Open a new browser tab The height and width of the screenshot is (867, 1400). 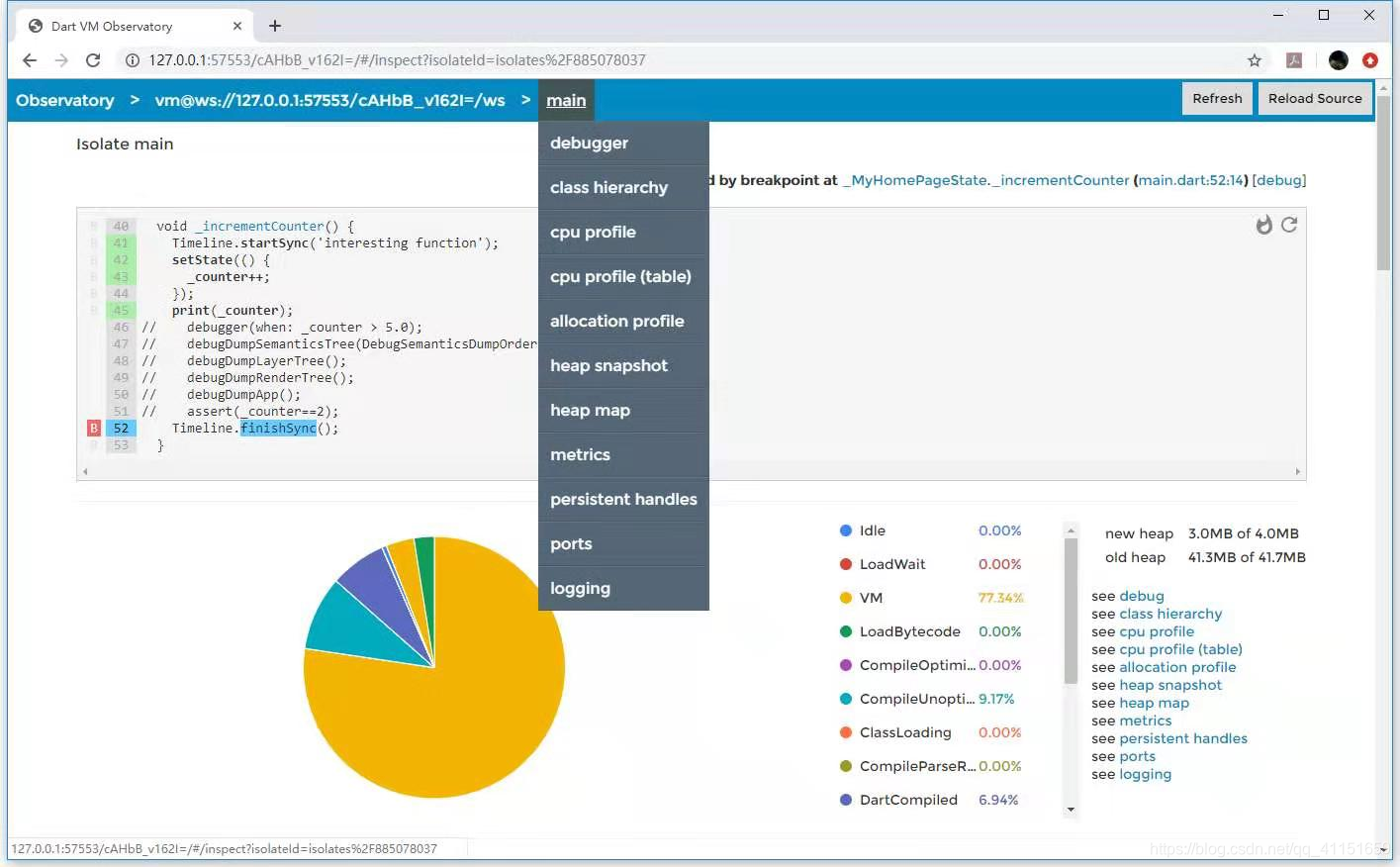tap(275, 26)
